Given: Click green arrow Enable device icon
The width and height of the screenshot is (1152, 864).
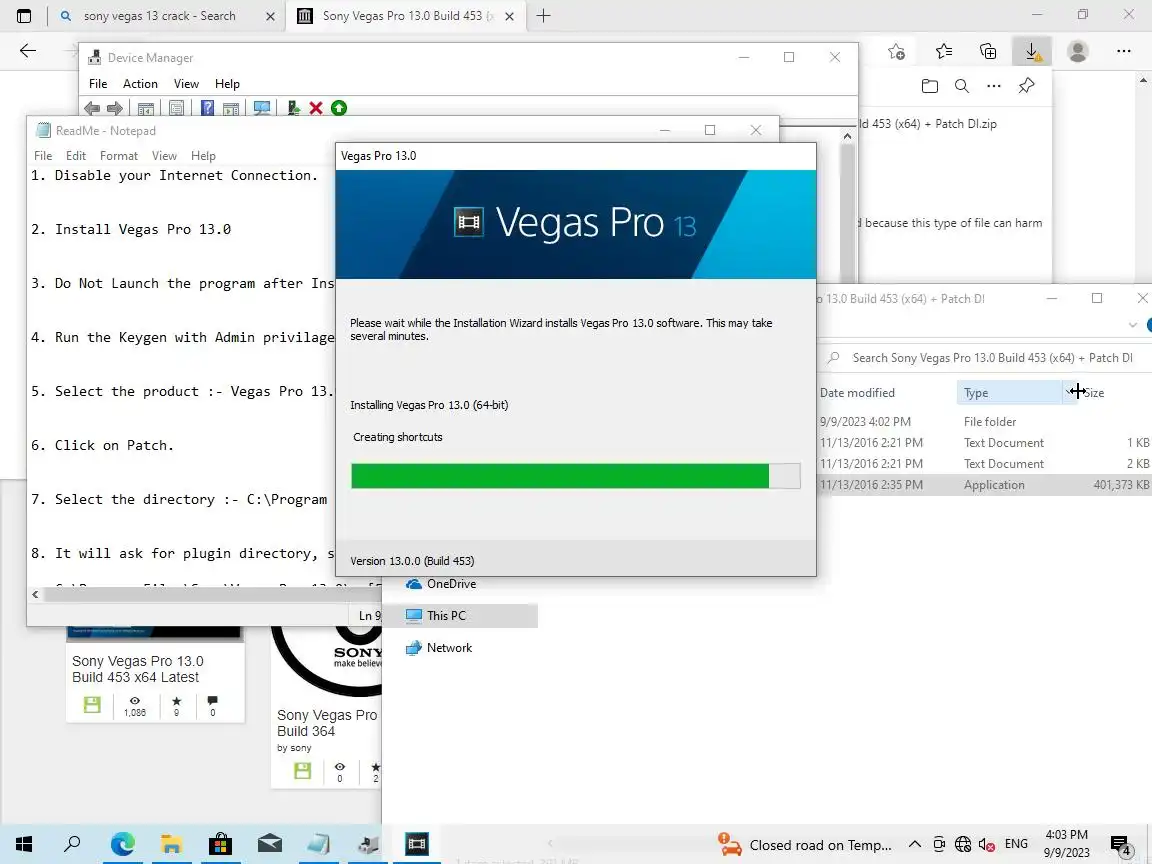Looking at the screenshot, I should coord(339,109).
